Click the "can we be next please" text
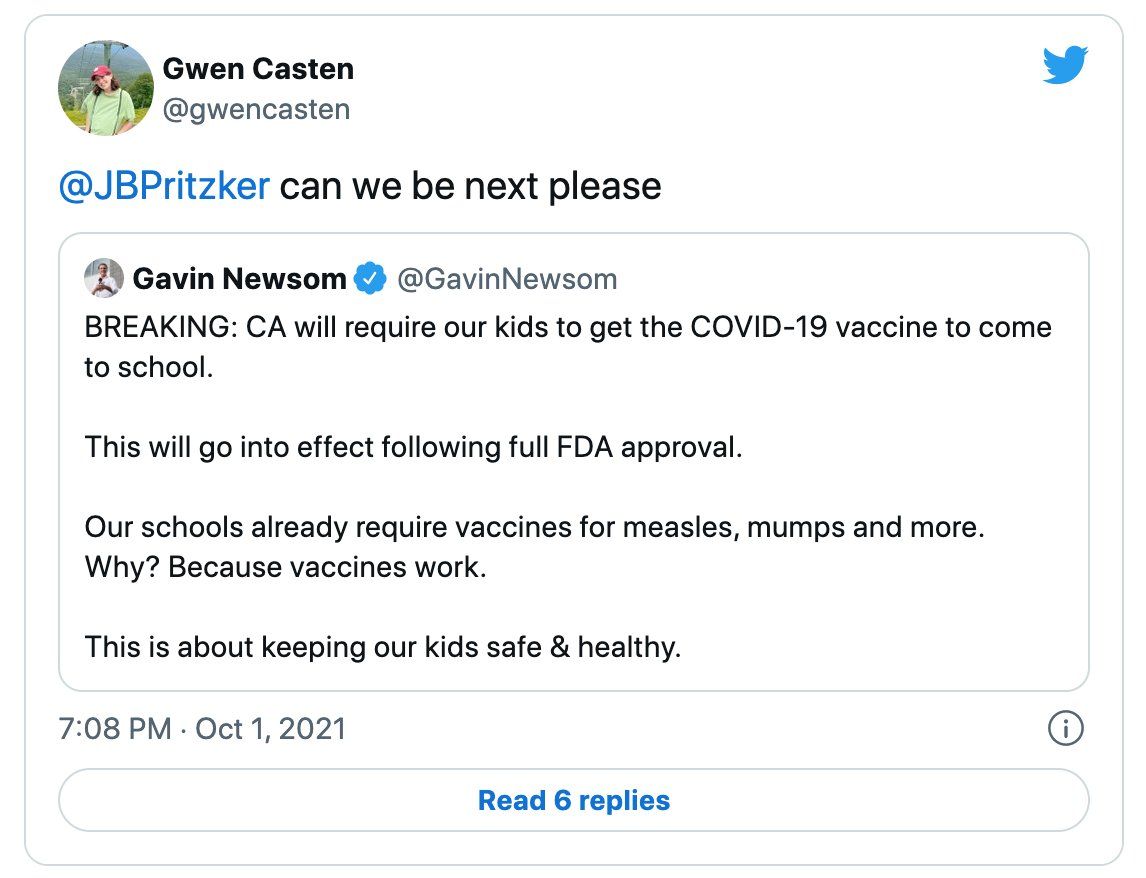The width and height of the screenshot is (1146, 878). tap(471, 186)
